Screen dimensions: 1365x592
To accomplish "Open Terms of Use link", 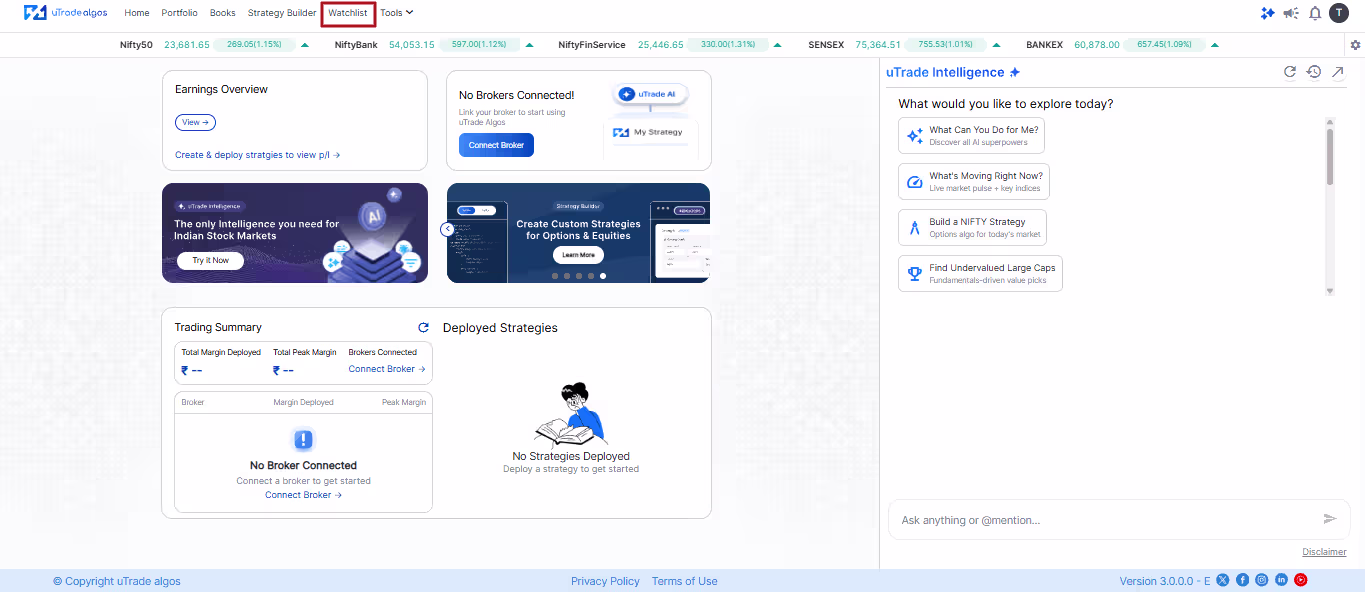I will (684, 581).
